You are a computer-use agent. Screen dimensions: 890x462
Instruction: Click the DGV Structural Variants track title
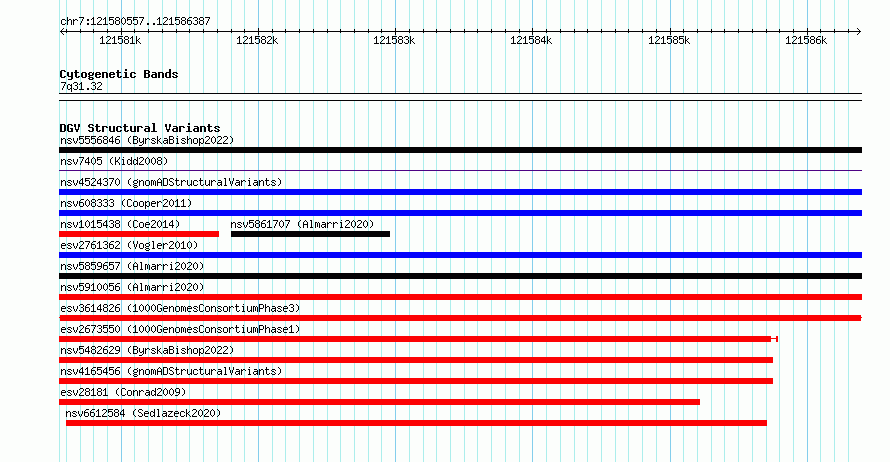coord(140,128)
